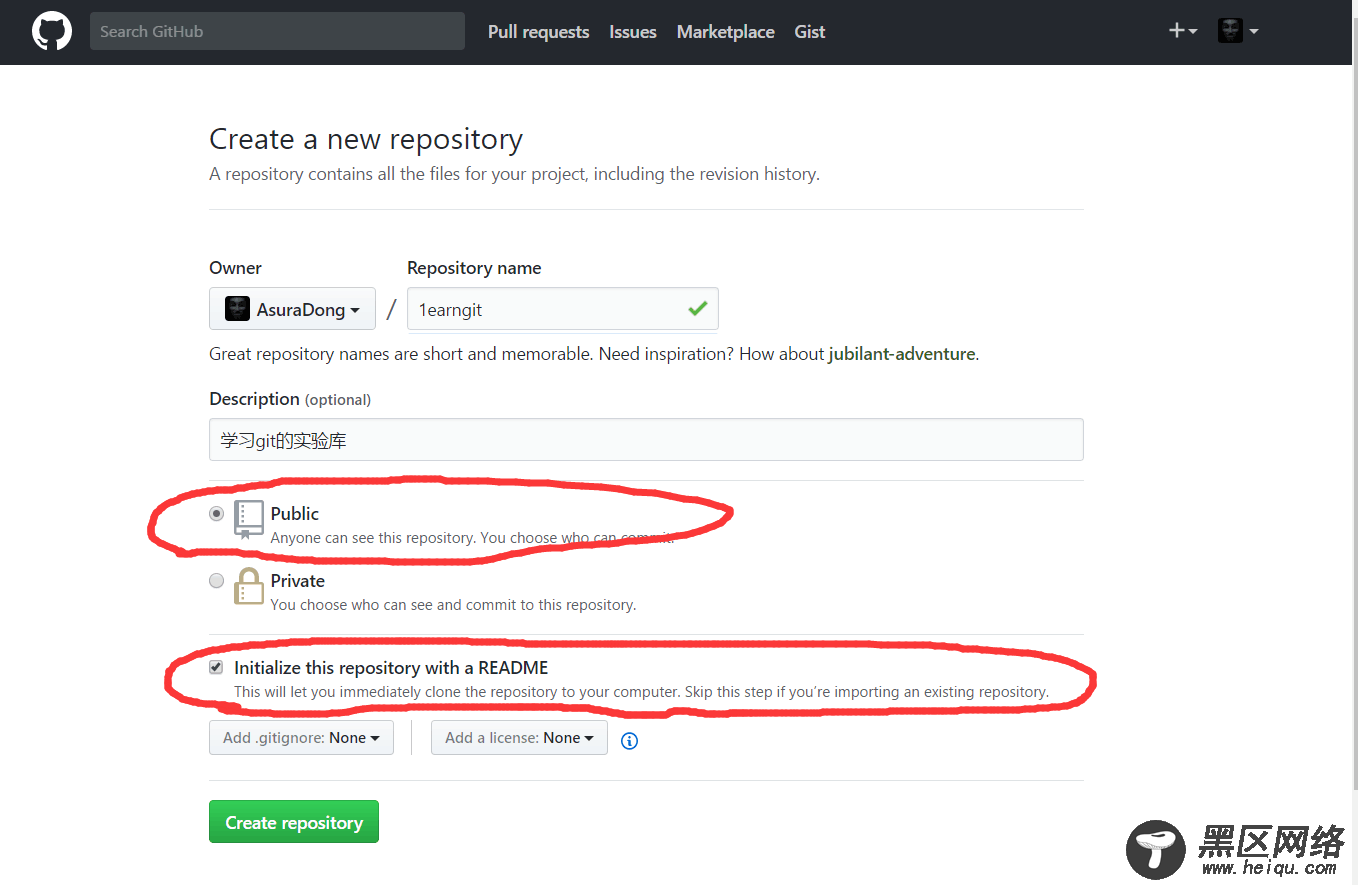Screen dimensions: 1358x885
Task: Open Issues in top navigation
Action: pyautogui.click(x=633, y=32)
